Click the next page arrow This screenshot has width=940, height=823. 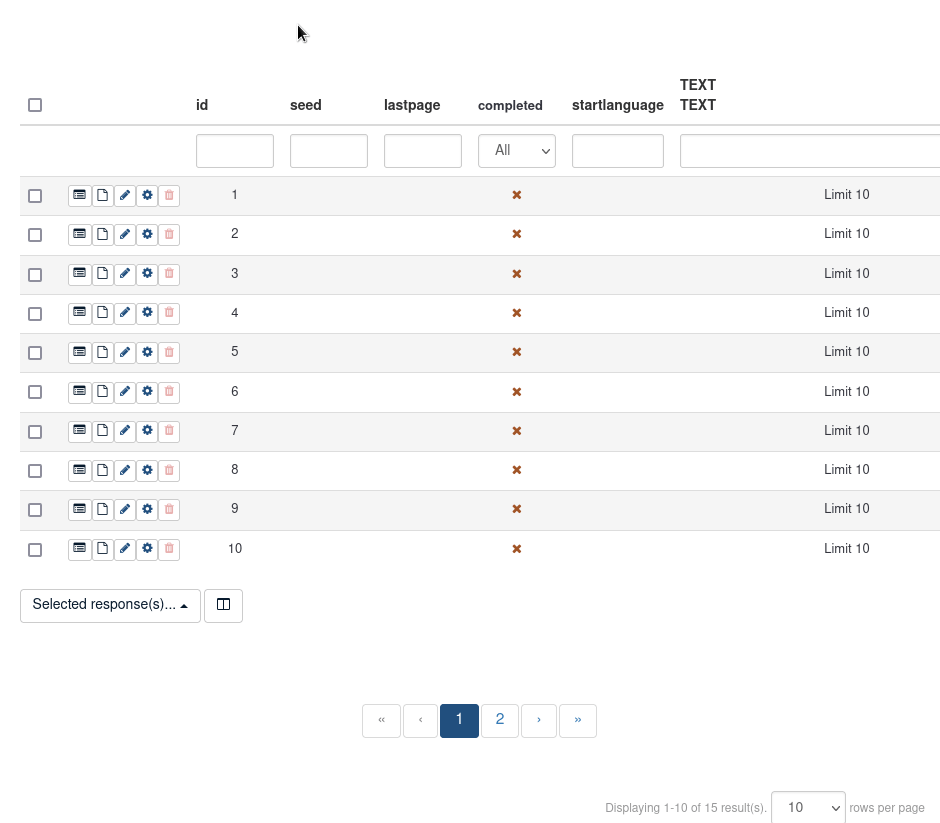[x=539, y=720]
